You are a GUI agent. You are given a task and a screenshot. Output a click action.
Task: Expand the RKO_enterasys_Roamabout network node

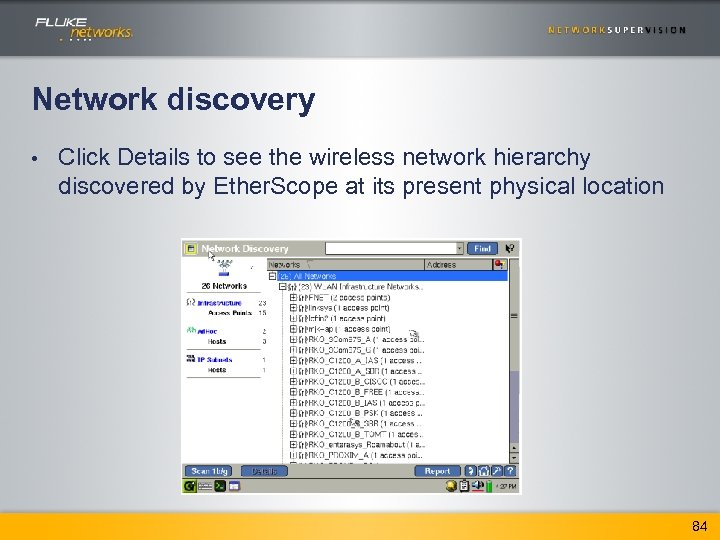[293, 445]
